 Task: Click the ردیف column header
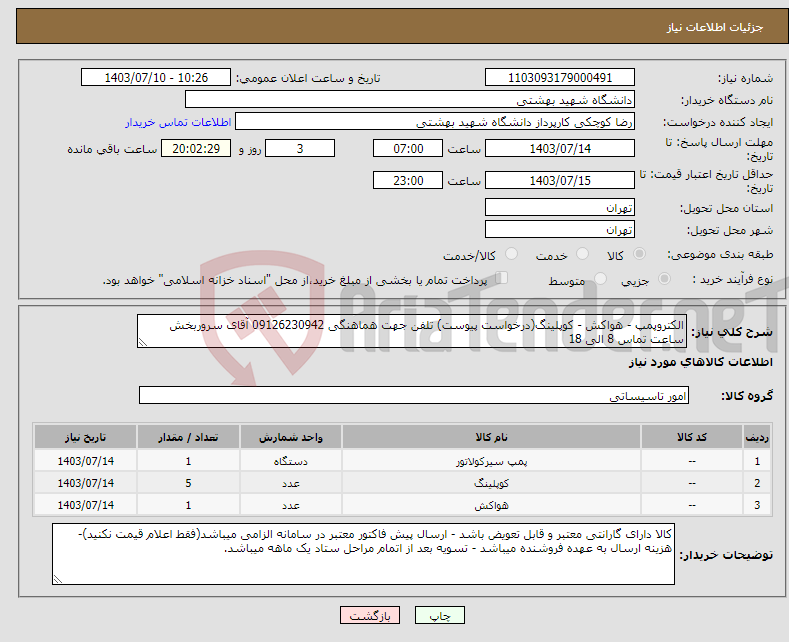pyautogui.click(x=757, y=437)
